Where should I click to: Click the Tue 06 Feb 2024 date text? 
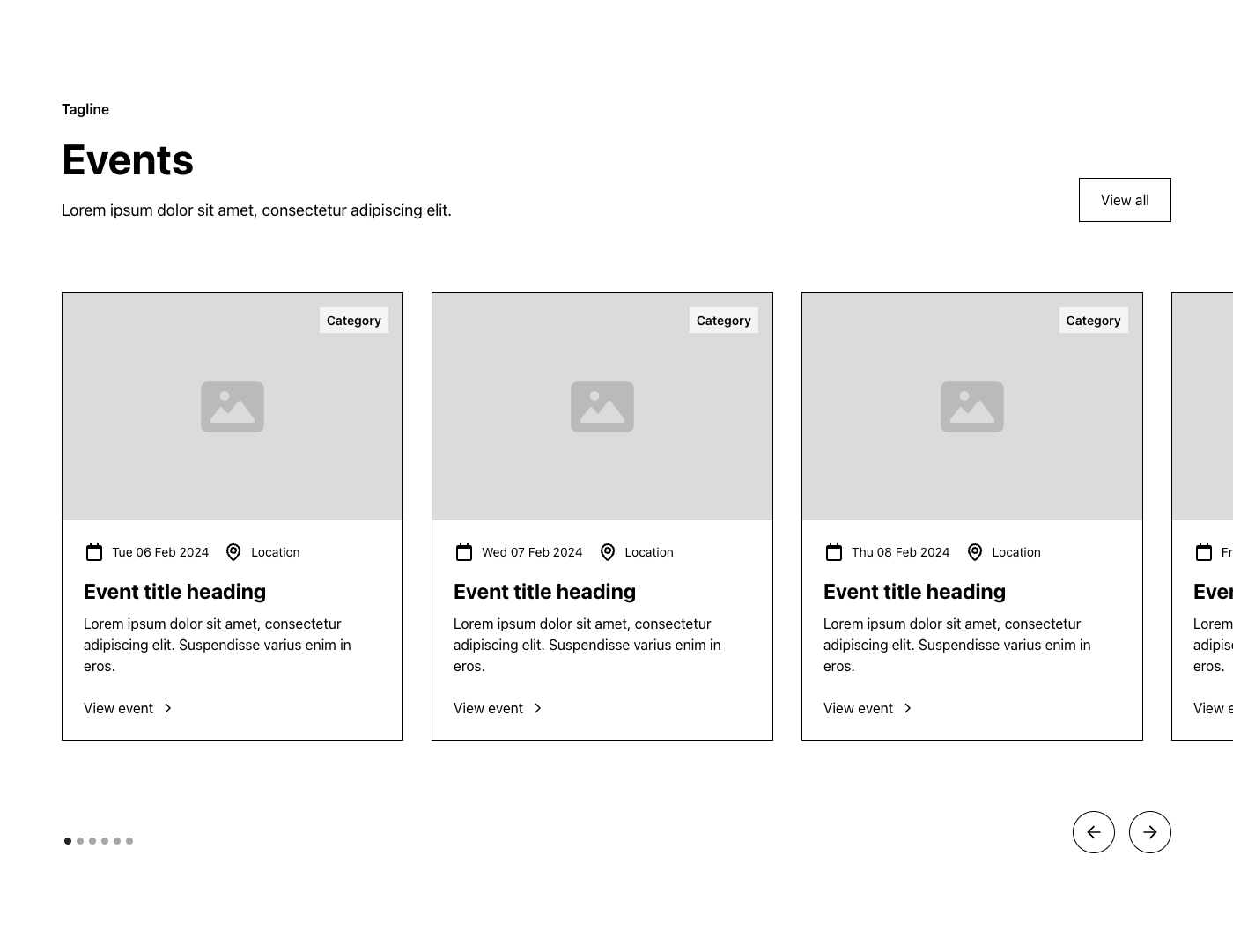click(x=160, y=552)
